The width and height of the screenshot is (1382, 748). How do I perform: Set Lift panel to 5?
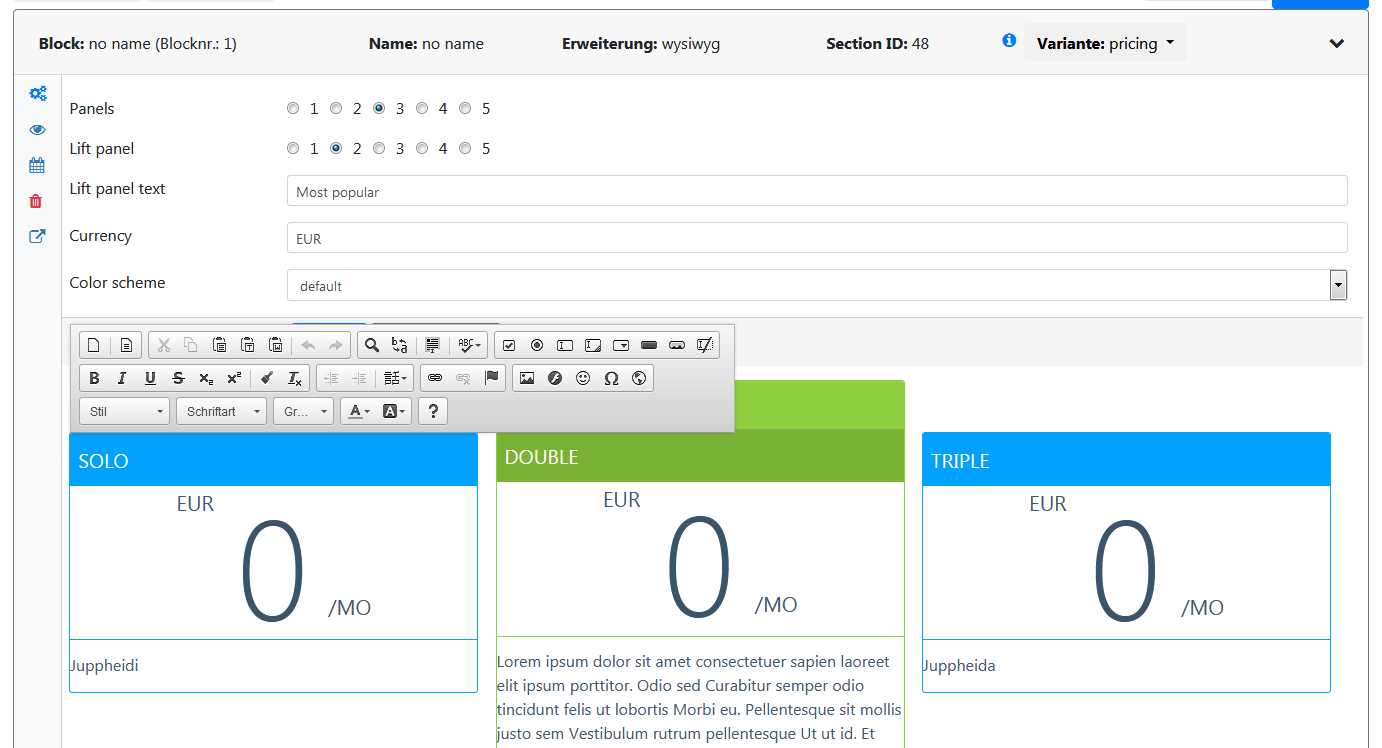tap(465, 148)
